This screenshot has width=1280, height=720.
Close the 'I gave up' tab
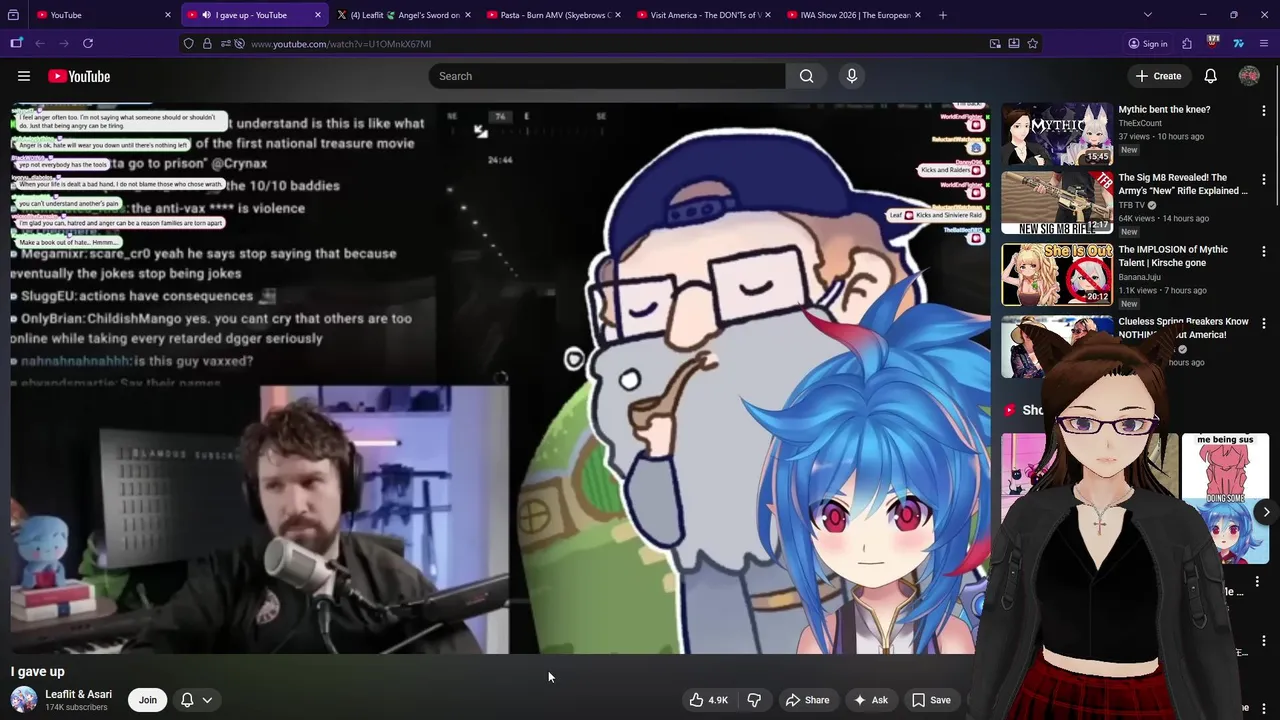tap(318, 15)
